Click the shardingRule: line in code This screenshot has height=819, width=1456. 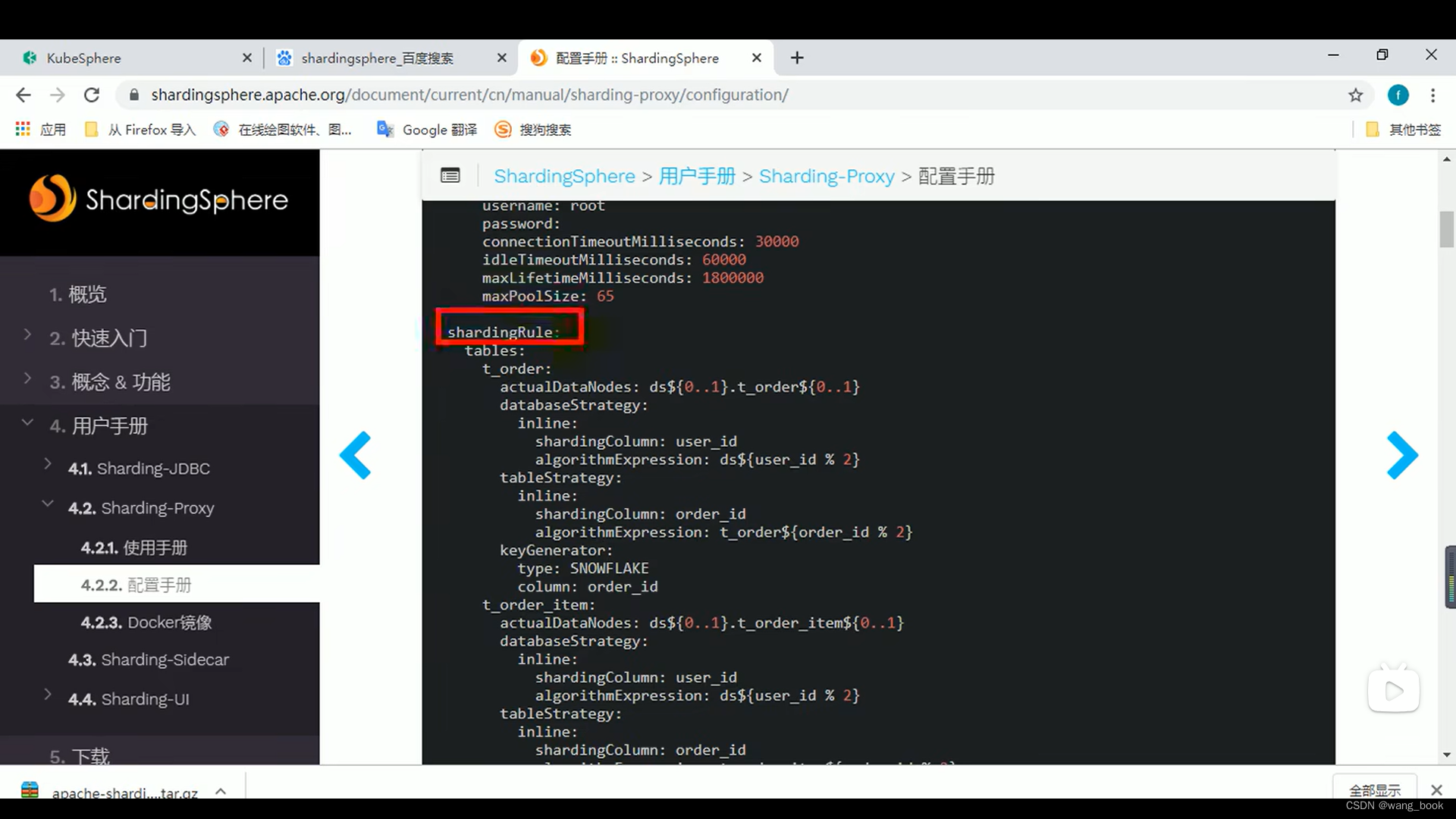[503, 332]
